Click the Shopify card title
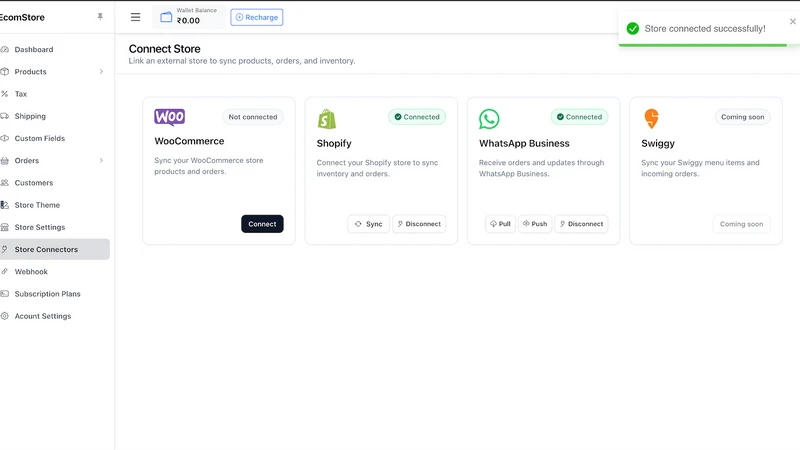The width and height of the screenshot is (800, 450). pos(334,143)
